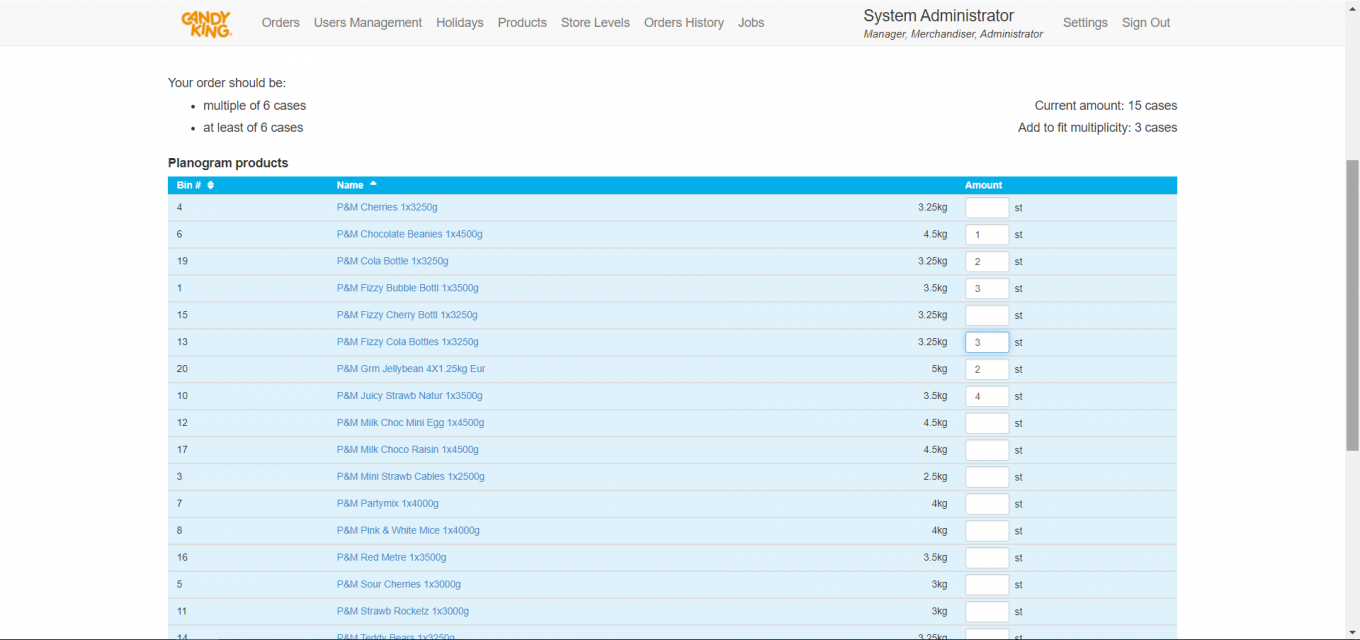1360x640 pixels.
Task: Open the P&M Cherries 1x3250g product
Action: 387,207
